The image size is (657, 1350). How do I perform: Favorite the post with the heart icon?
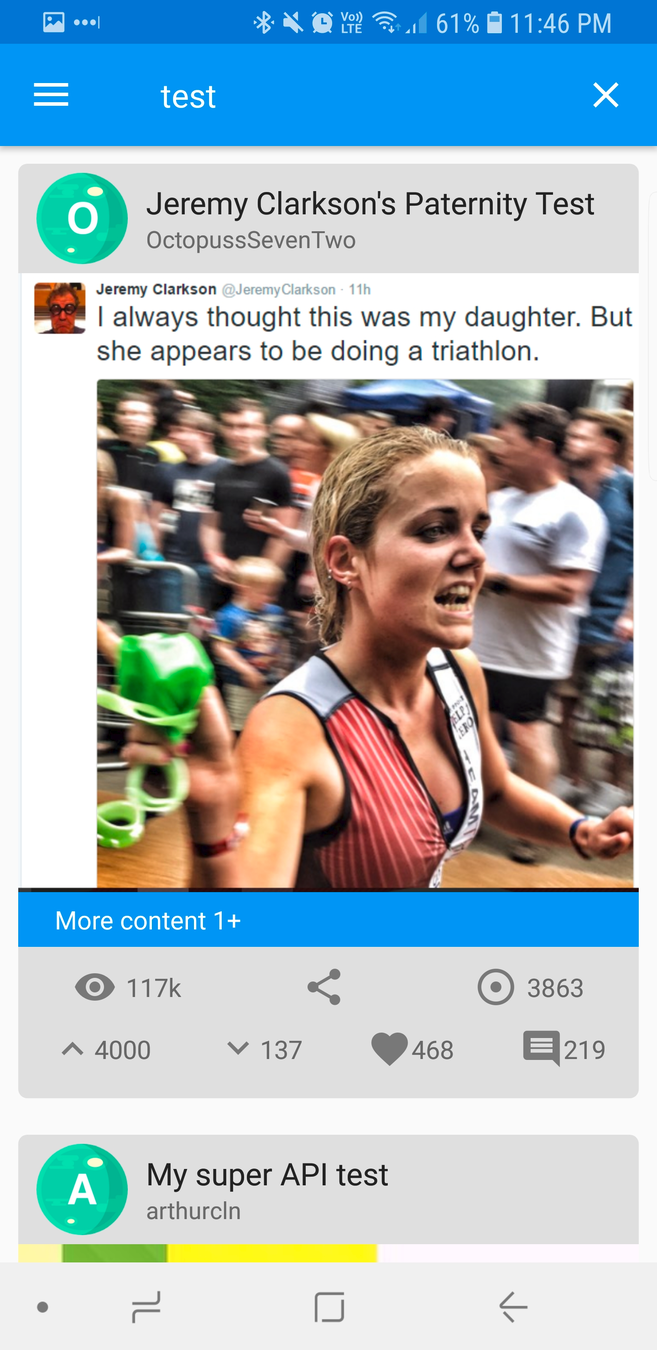[x=389, y=1049]
